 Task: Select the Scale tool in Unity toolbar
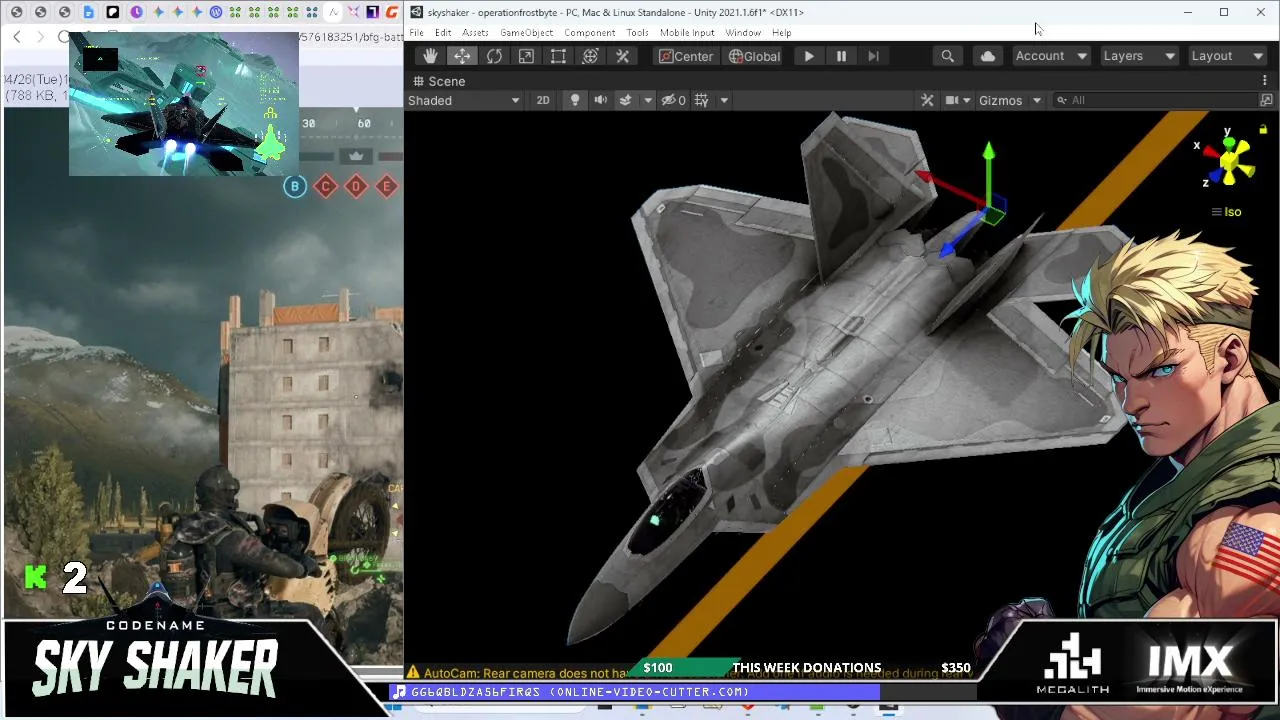click(526, 56)
